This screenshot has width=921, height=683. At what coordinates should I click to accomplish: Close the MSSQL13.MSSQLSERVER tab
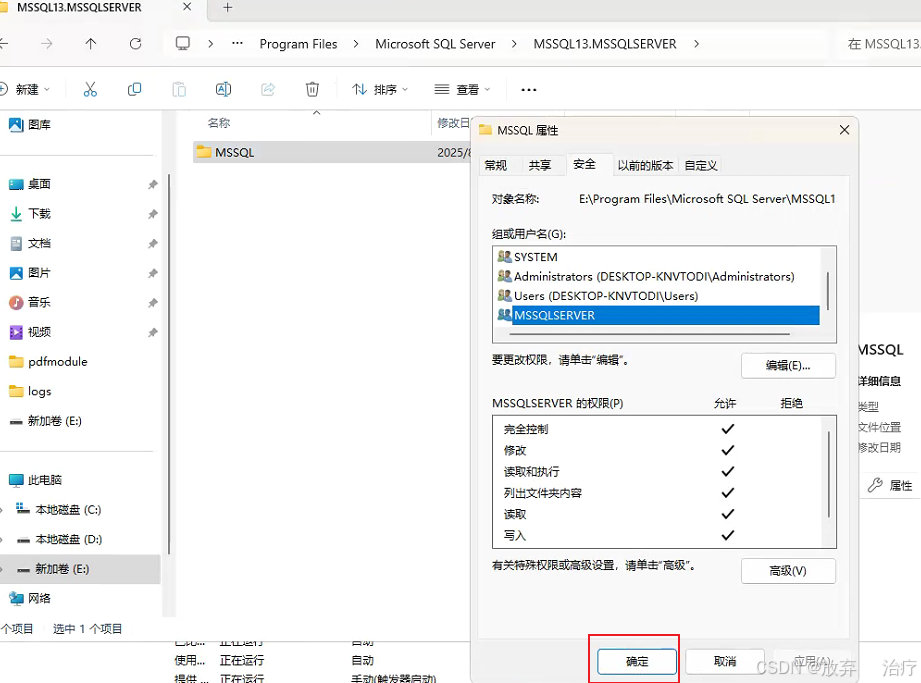pos(187,7)
